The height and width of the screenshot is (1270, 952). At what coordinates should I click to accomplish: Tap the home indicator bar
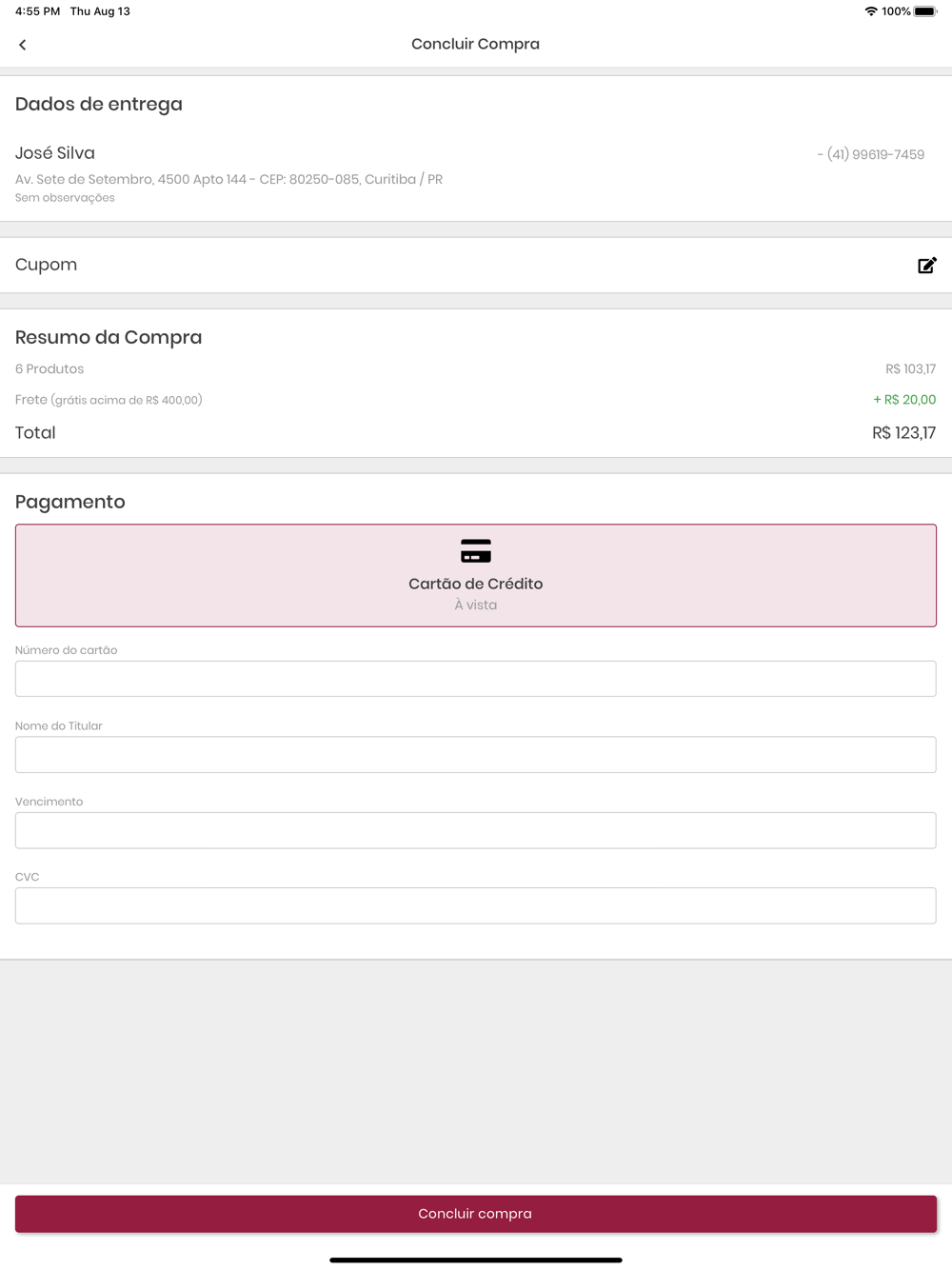(x=476, y=1260)
